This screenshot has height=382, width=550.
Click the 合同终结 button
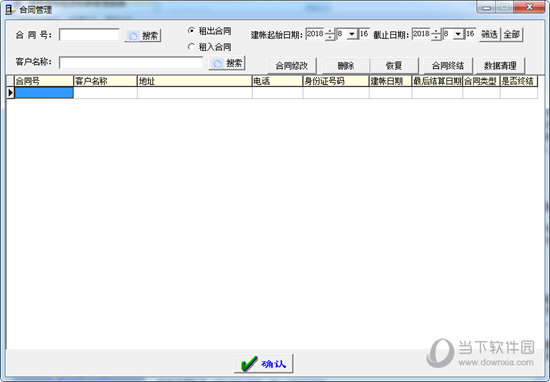click(448, 66)
